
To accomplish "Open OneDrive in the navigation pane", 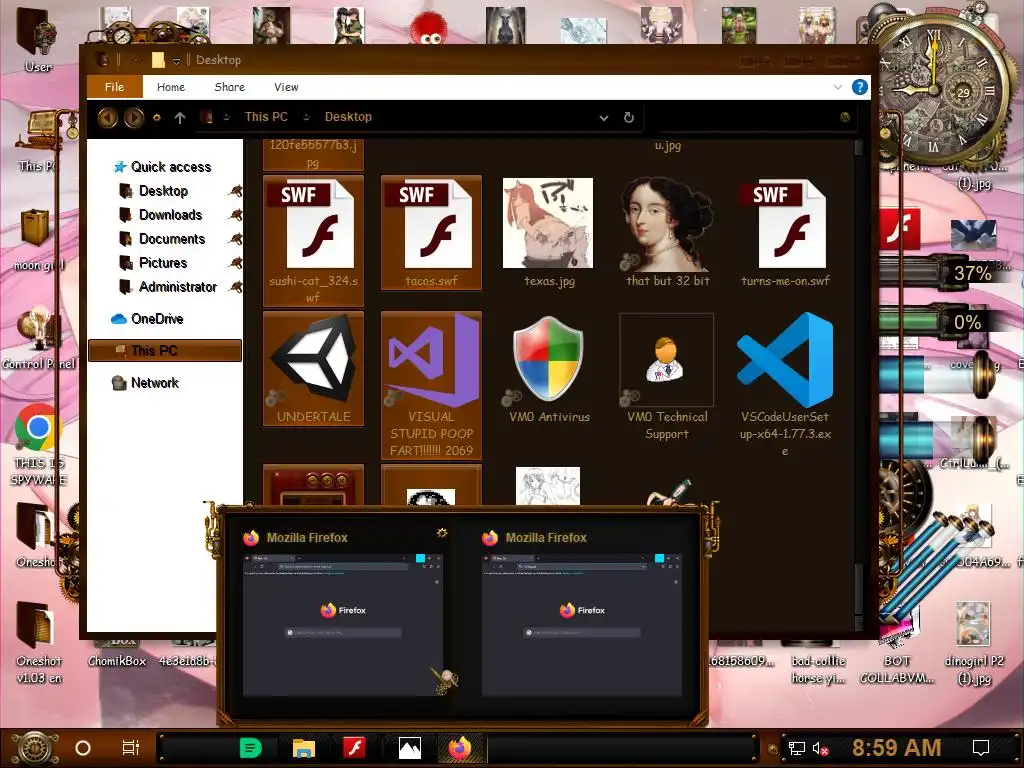I will click(x=157, y=319).
